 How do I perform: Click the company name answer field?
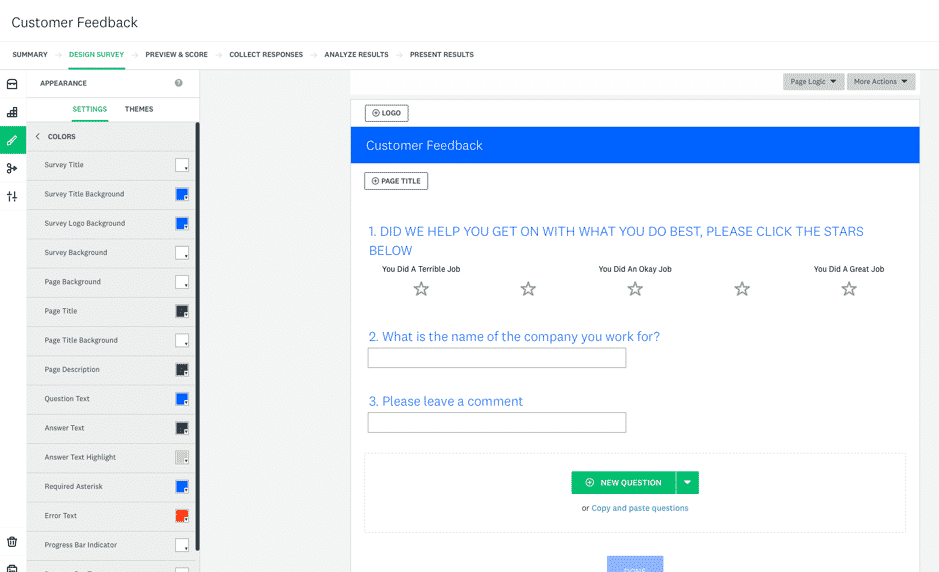497,358
